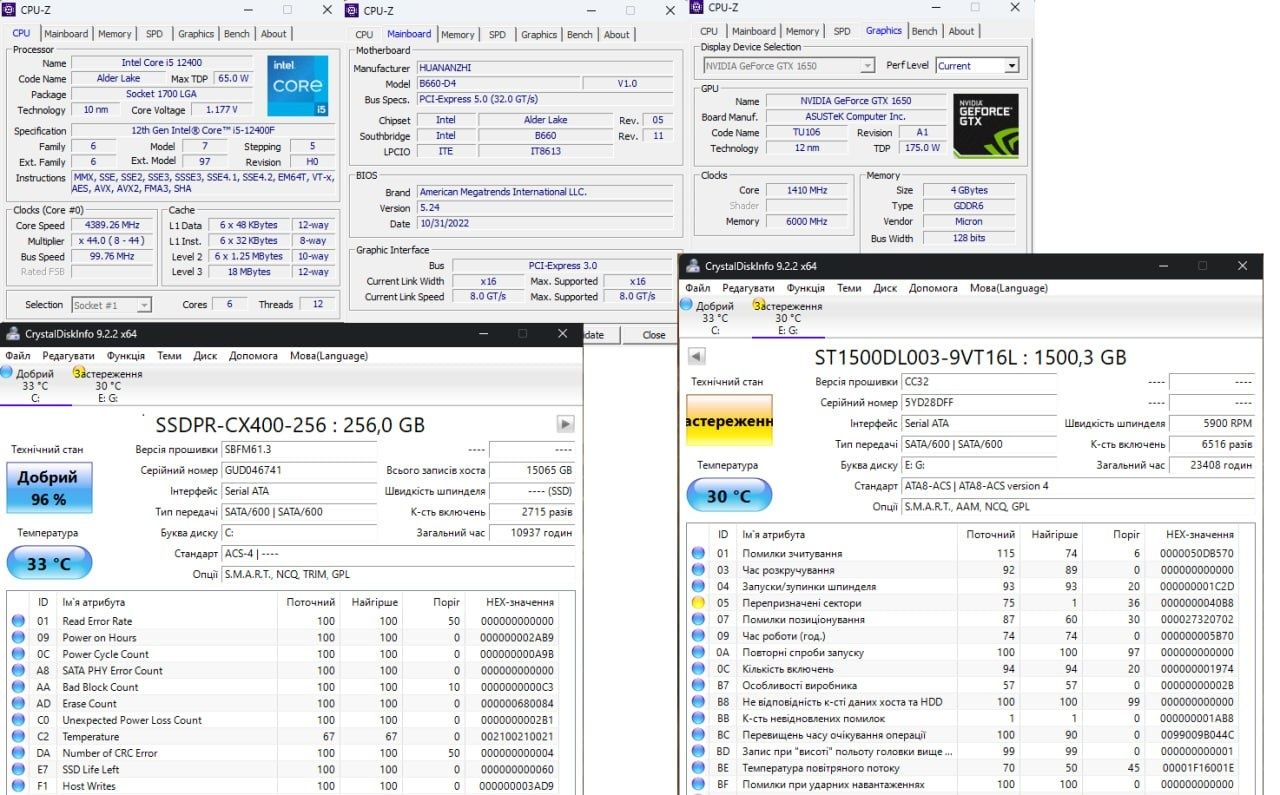Click the Close button in CPU-Z Mainboard window
Viewport: 1280px width, 795px height.
(654, 335)
